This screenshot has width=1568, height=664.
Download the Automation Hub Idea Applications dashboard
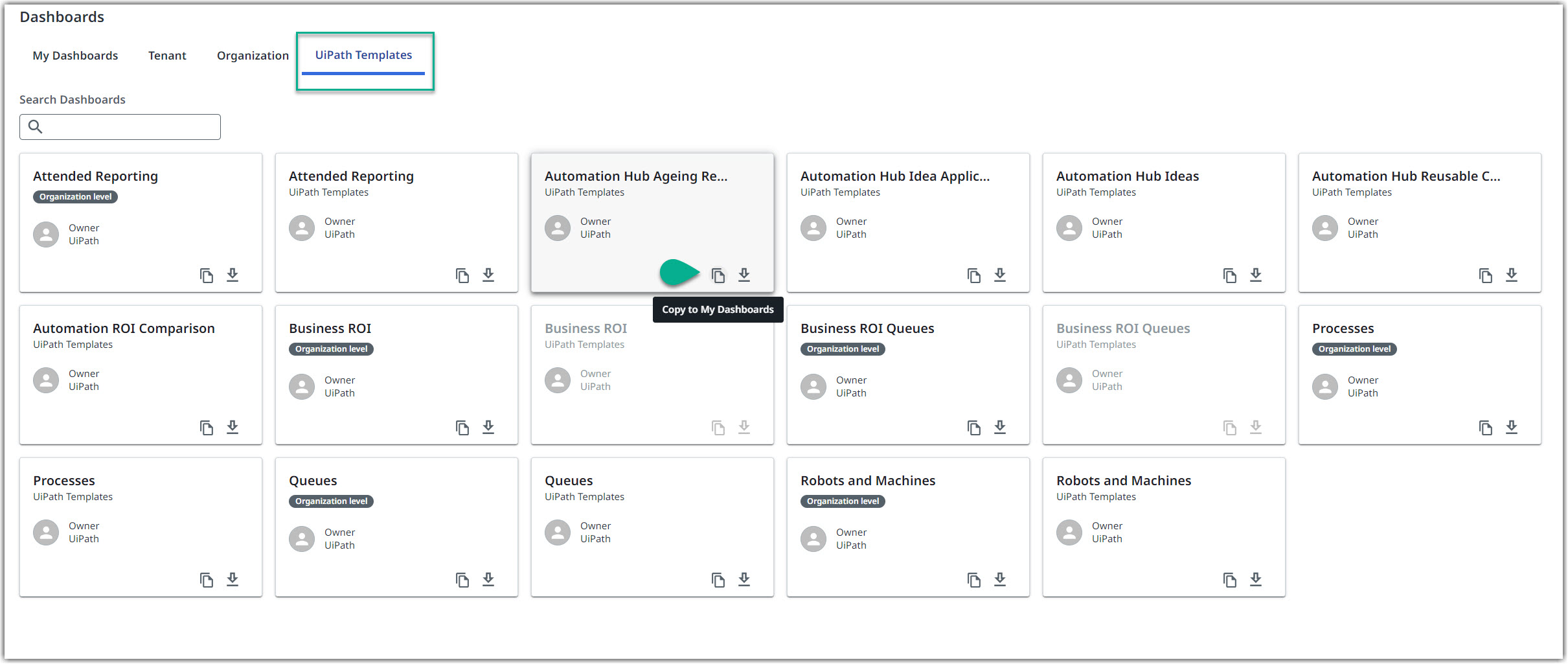1000,275
